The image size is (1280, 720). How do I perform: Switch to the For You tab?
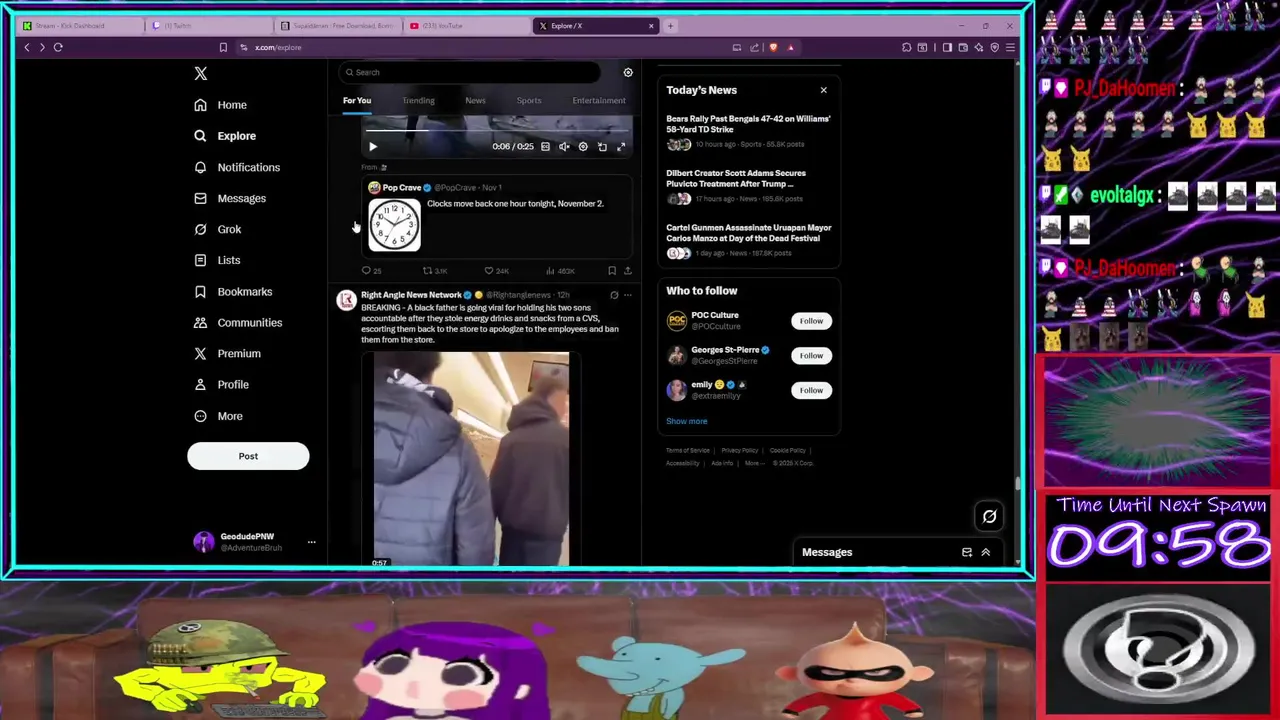coord(357,100)
